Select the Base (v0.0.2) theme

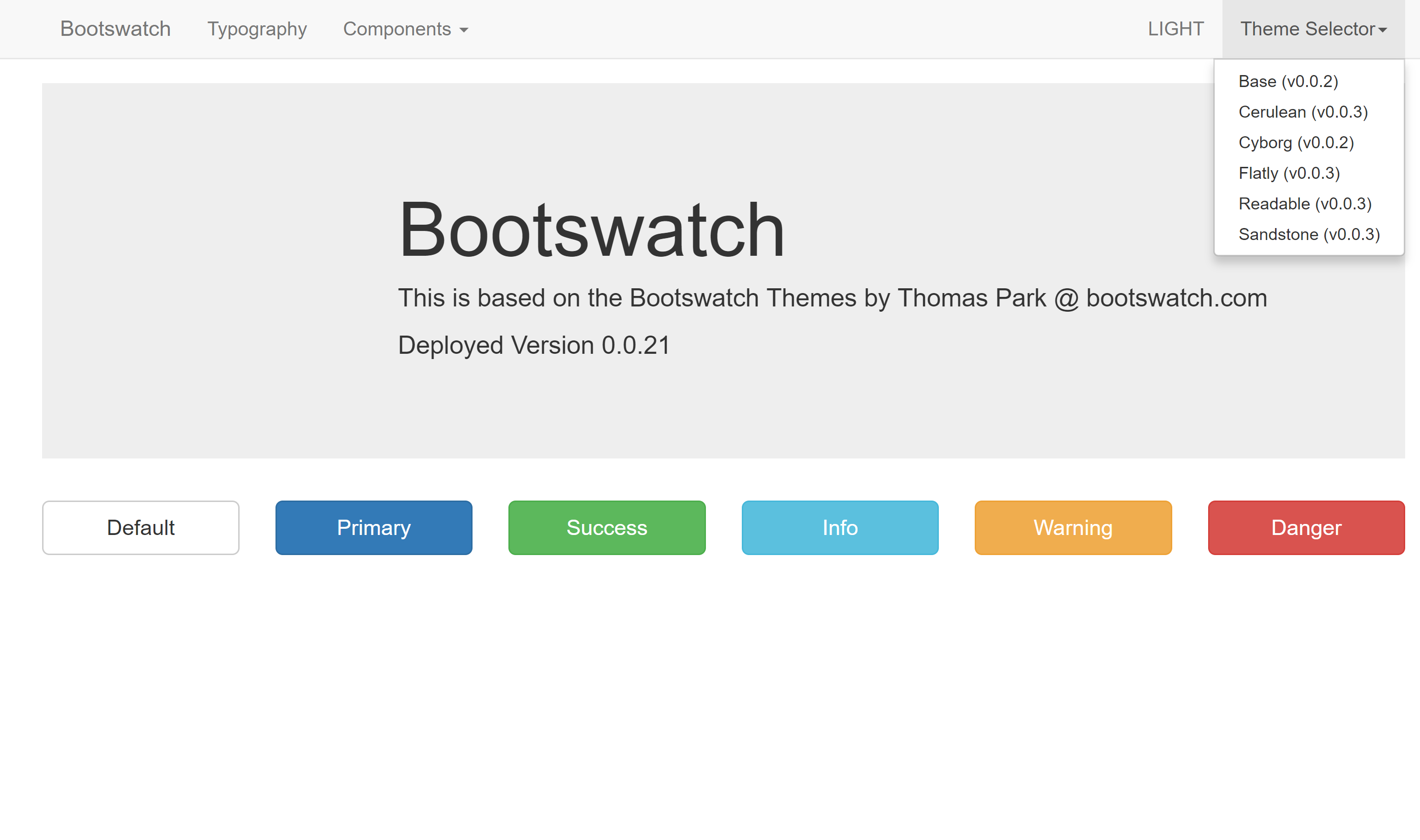1288,81
